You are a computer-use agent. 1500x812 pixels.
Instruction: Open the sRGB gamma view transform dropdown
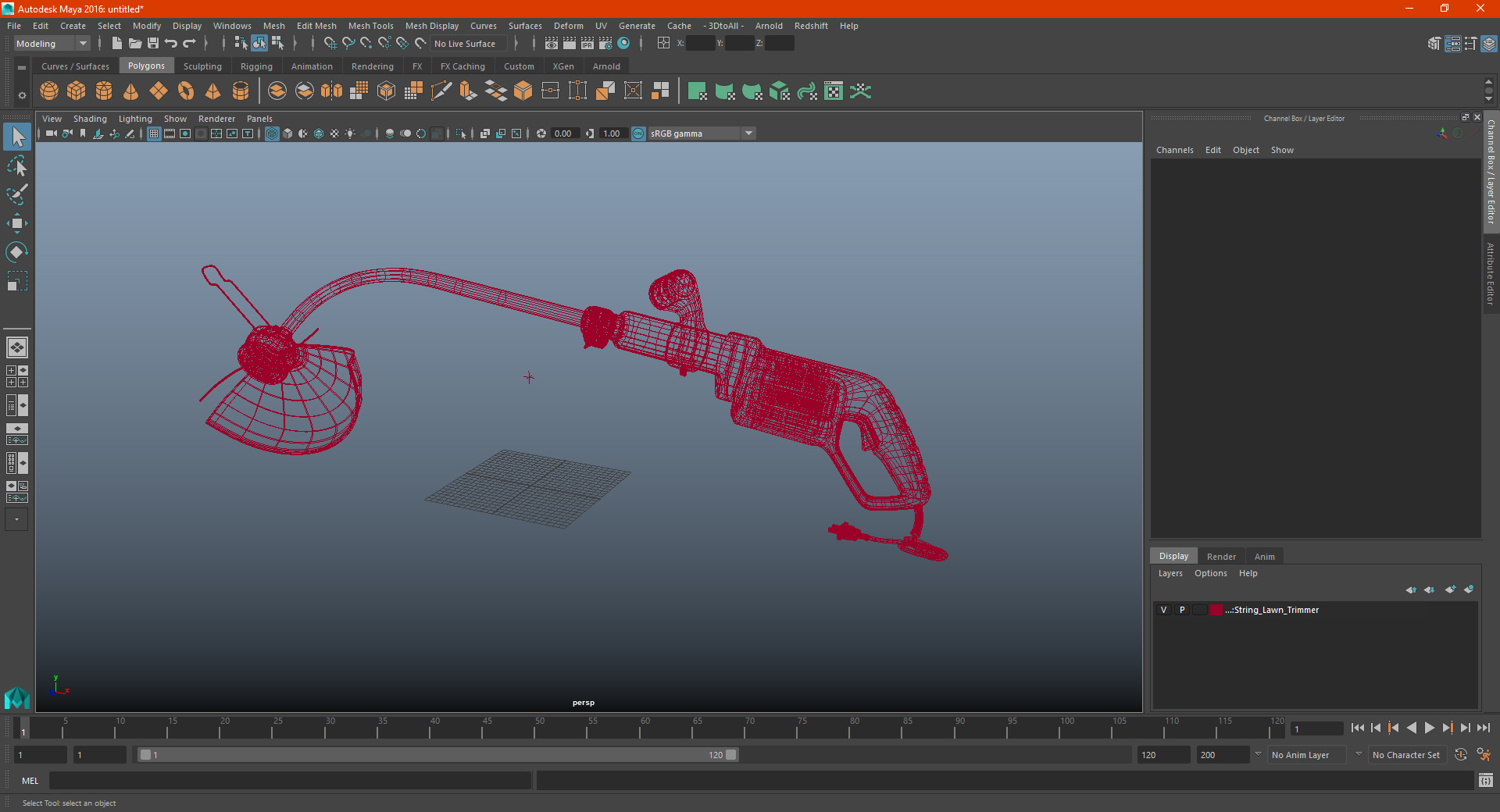click(x=702, y=134)
